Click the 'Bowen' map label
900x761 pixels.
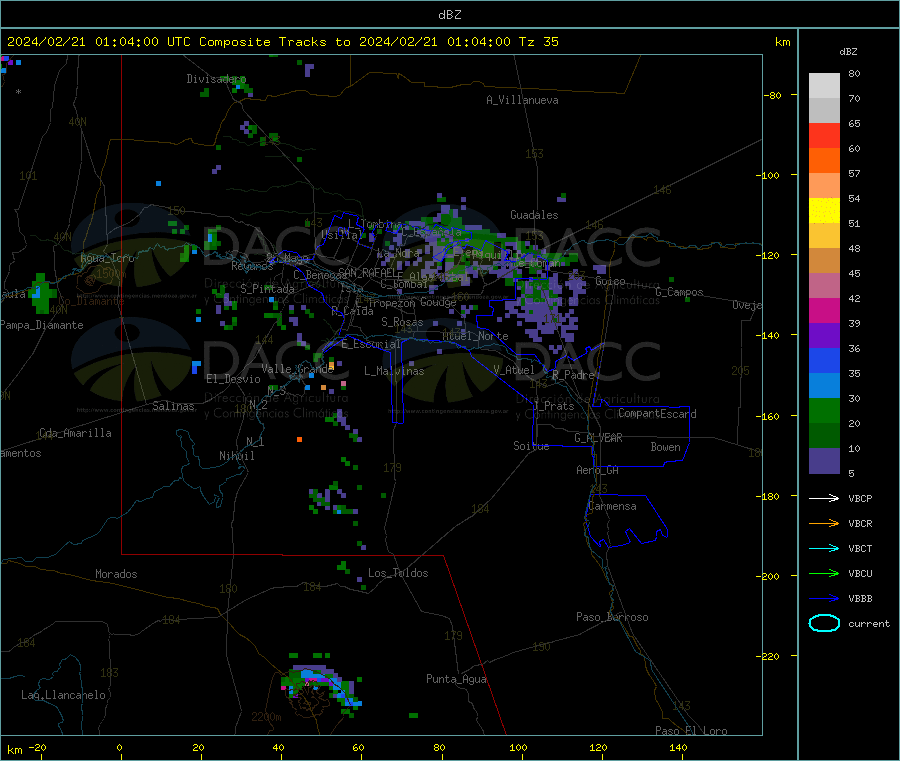(x=665, y=447)
